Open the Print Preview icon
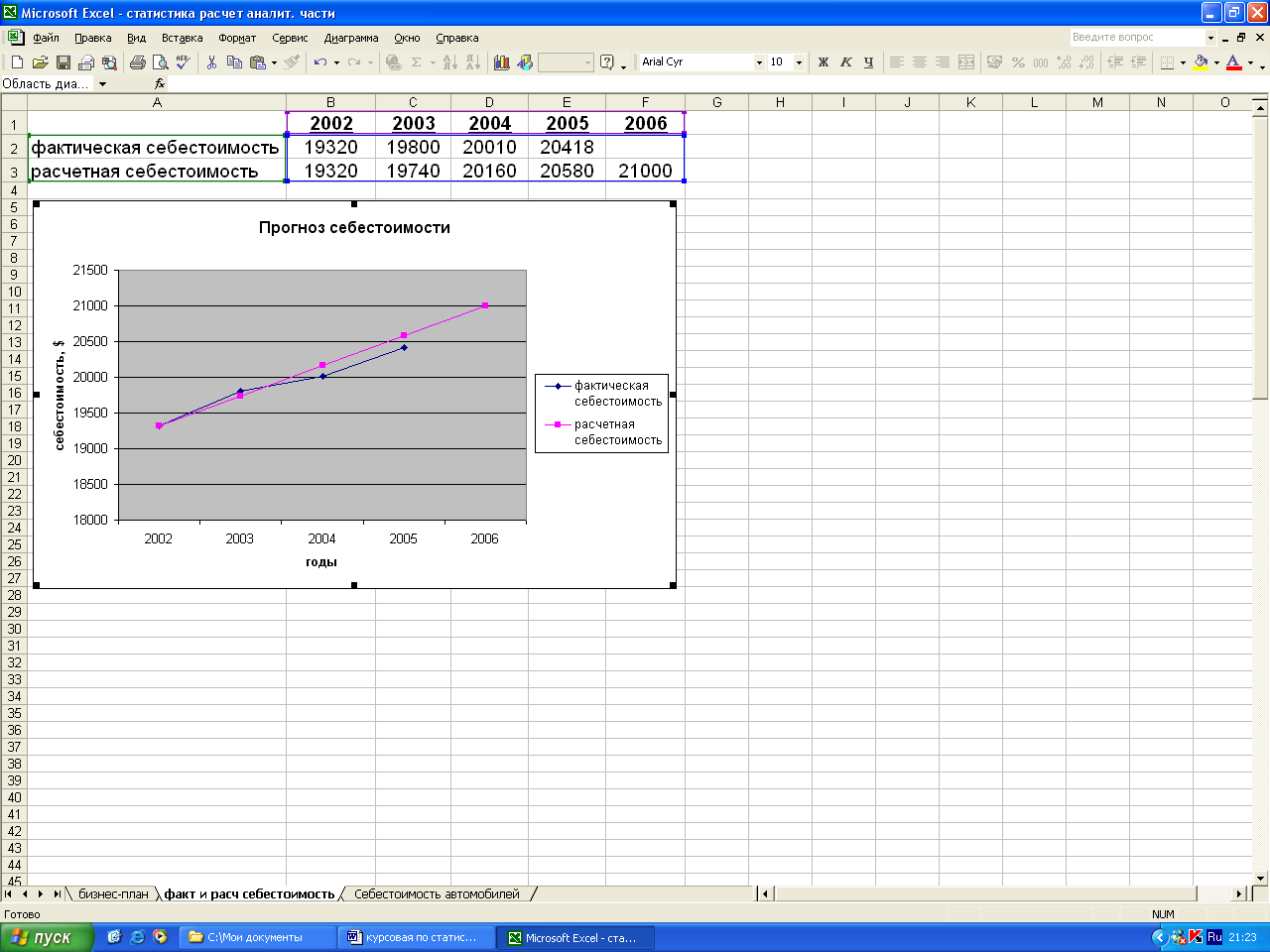The width and height of the screenshot is (1270, 952). click(x=160, y=62)
